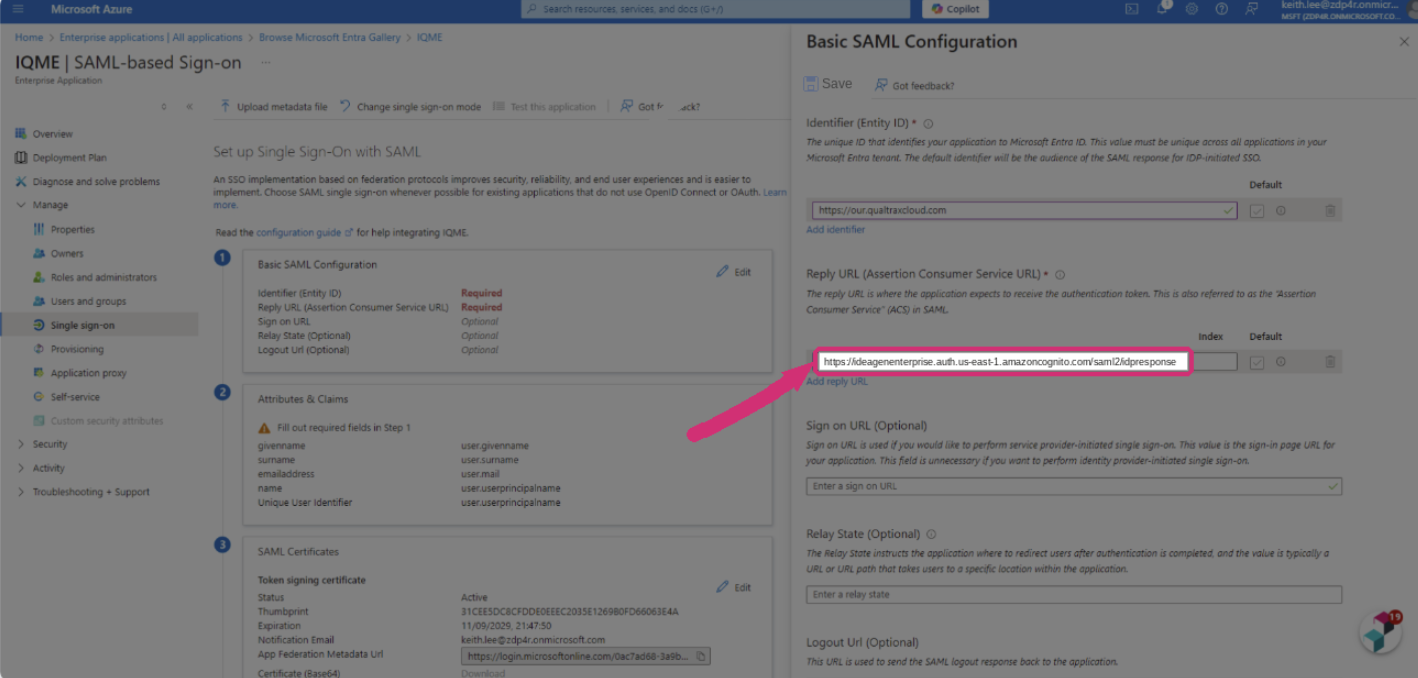The height and width of the screenshot is (678, 1418).
Task: Open Application proxy
Action: coord(88,373)
